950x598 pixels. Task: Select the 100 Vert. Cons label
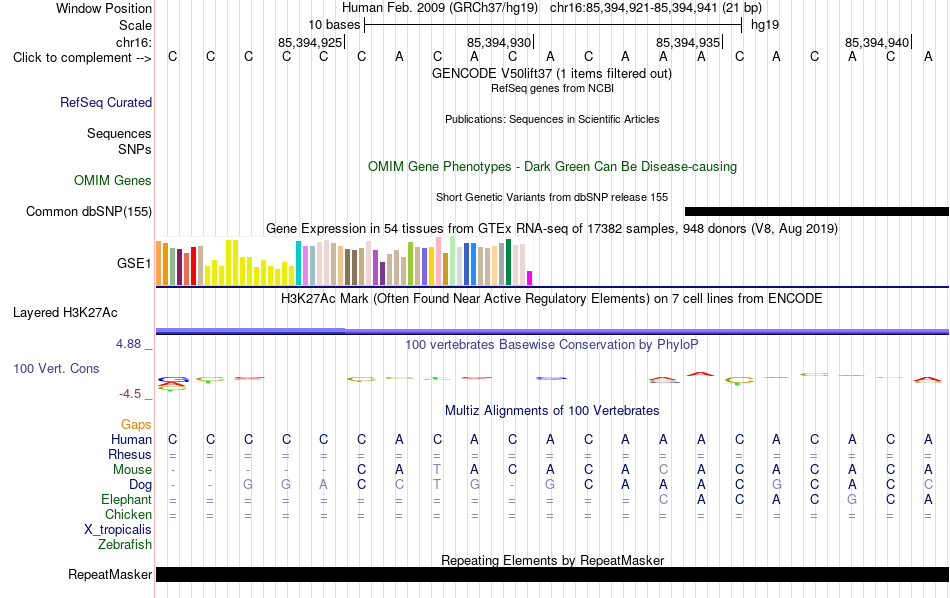click(x=56, y=368)
